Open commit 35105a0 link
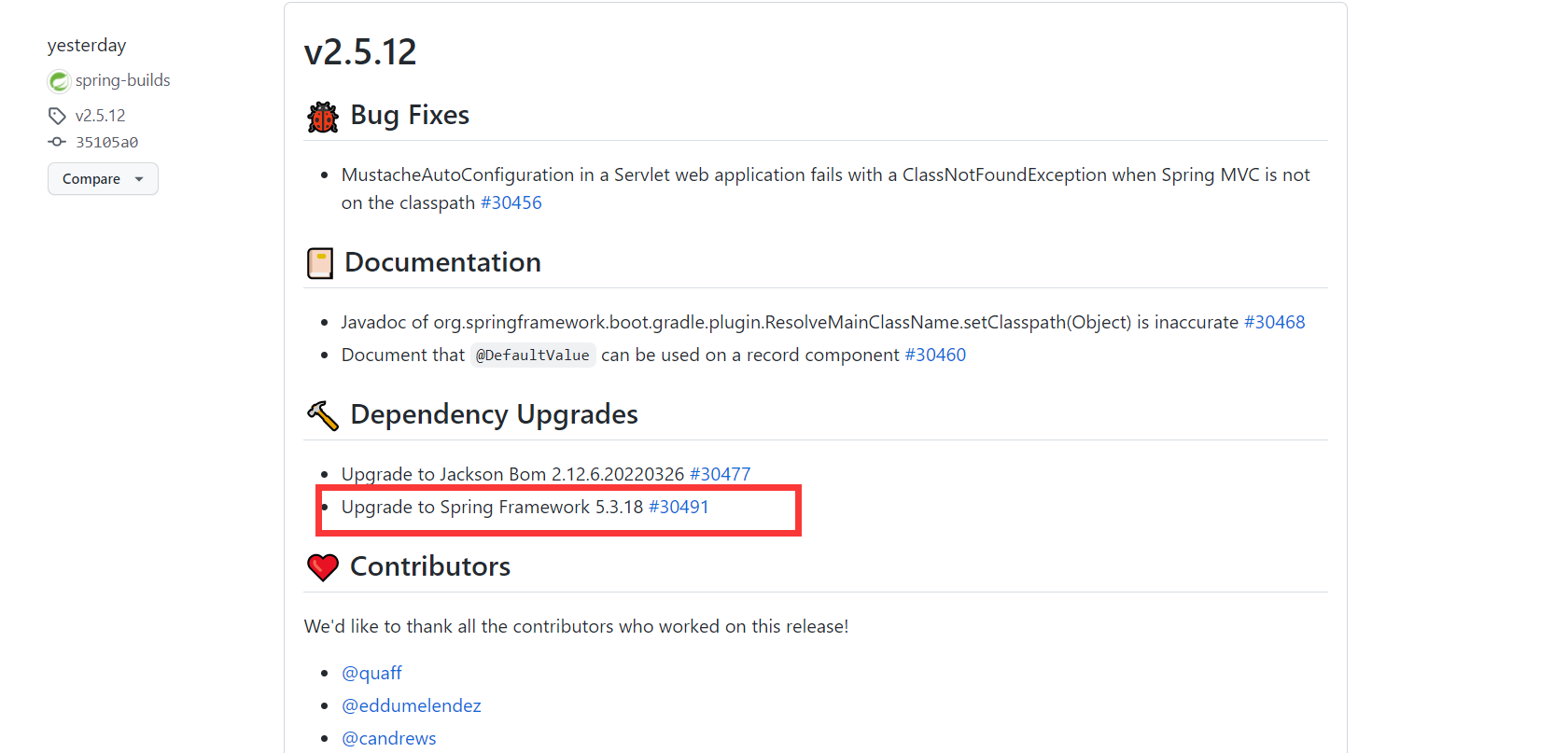This screenshot has width=1568, height=753. [x=106, y=142]
